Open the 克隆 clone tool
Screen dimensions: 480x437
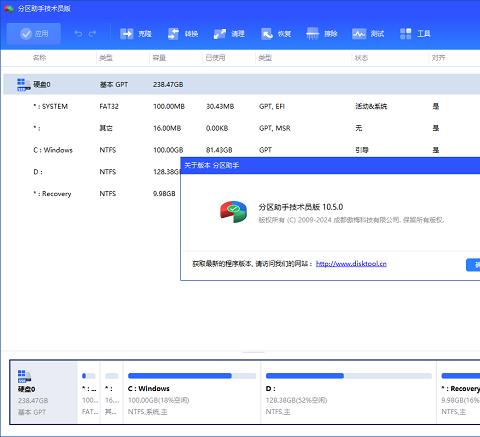[136, 34]
